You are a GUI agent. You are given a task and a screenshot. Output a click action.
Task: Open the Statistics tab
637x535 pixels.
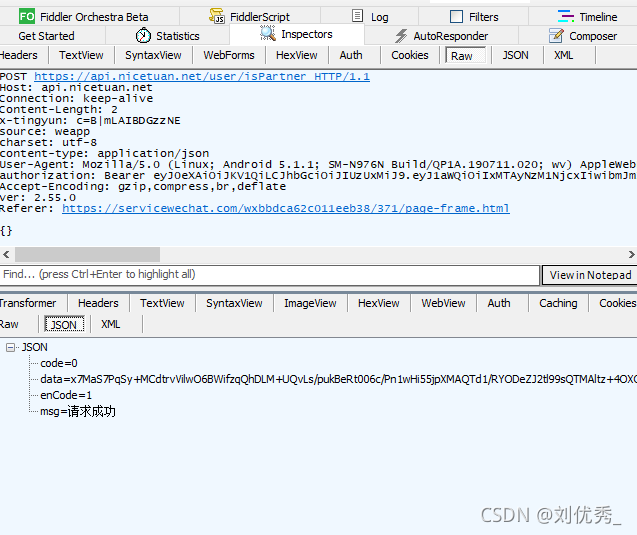(167, 36)
